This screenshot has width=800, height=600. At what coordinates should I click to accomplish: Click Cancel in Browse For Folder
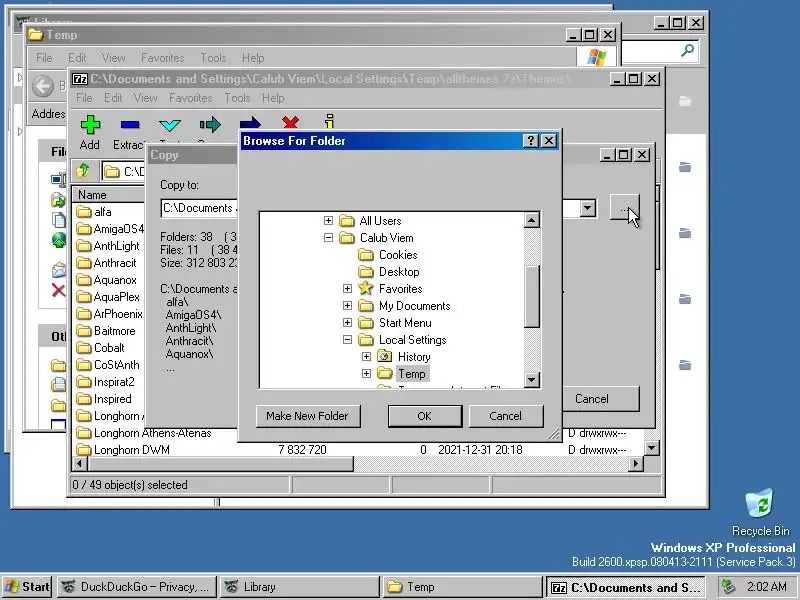[x=506, y=416]
